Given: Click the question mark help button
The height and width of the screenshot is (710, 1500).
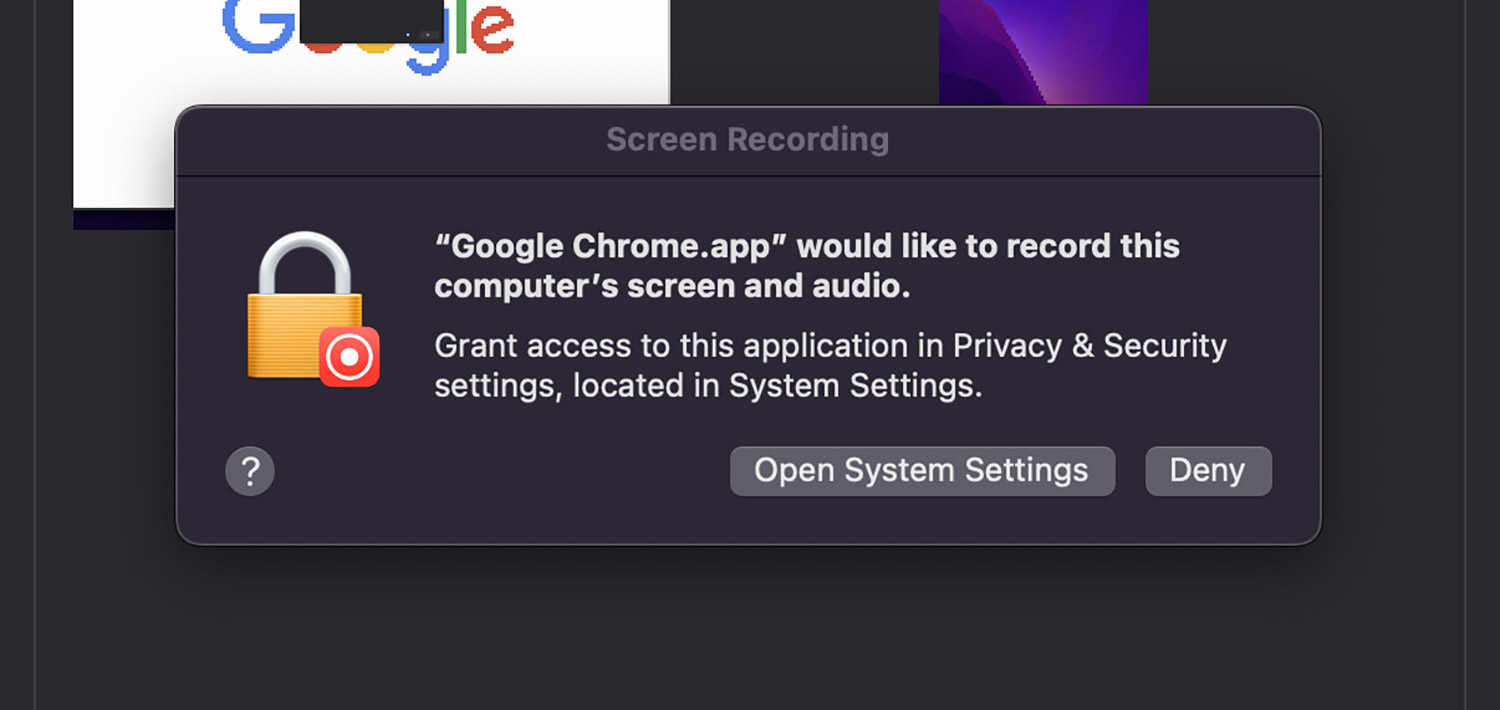Looking at the screenshot, I should tap(250, 471).
